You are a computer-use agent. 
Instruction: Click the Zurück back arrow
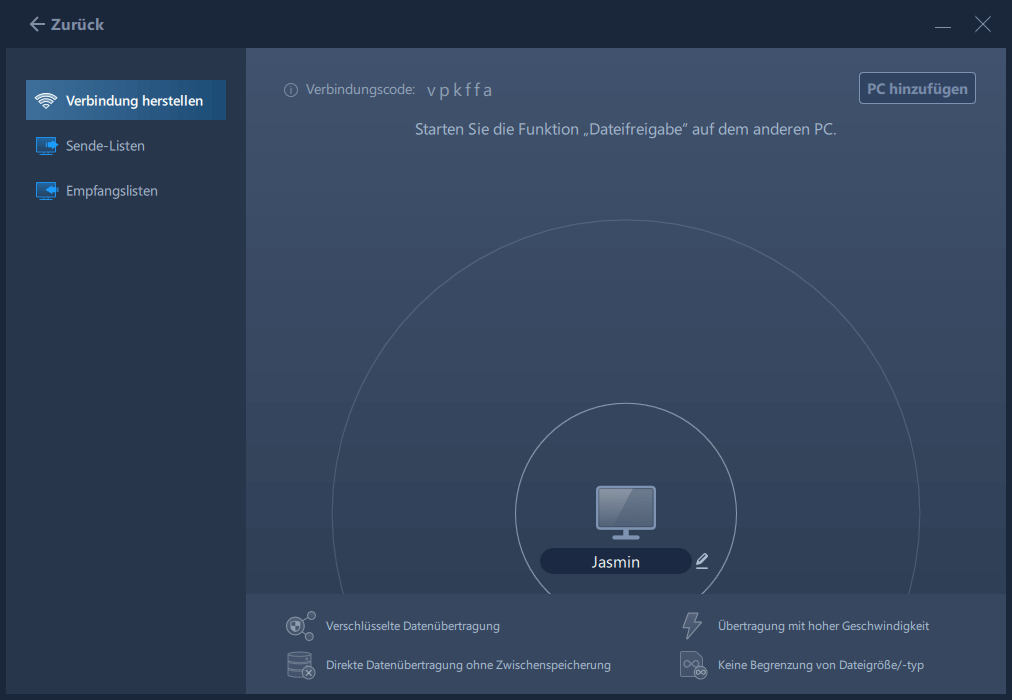click(x=38, y=24)
